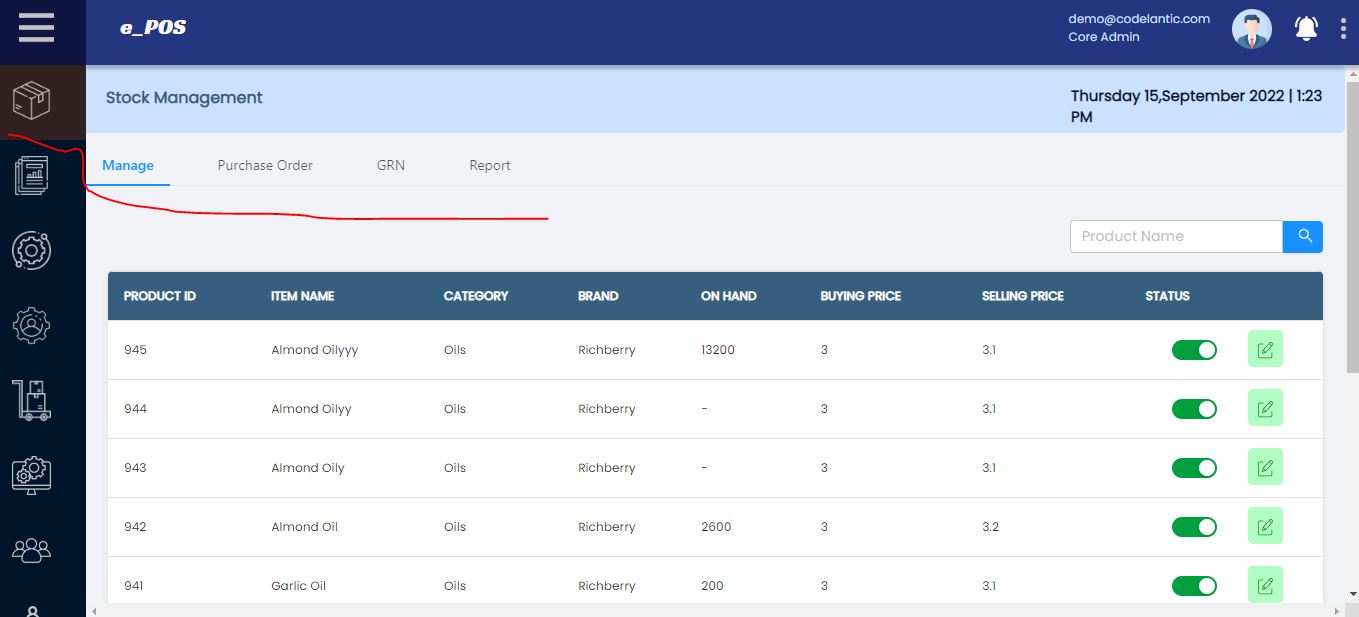This screenshot has width=1359, height=617.
Task: Edit product 944 Almond Oilyy
Action: pos(1265,408)
